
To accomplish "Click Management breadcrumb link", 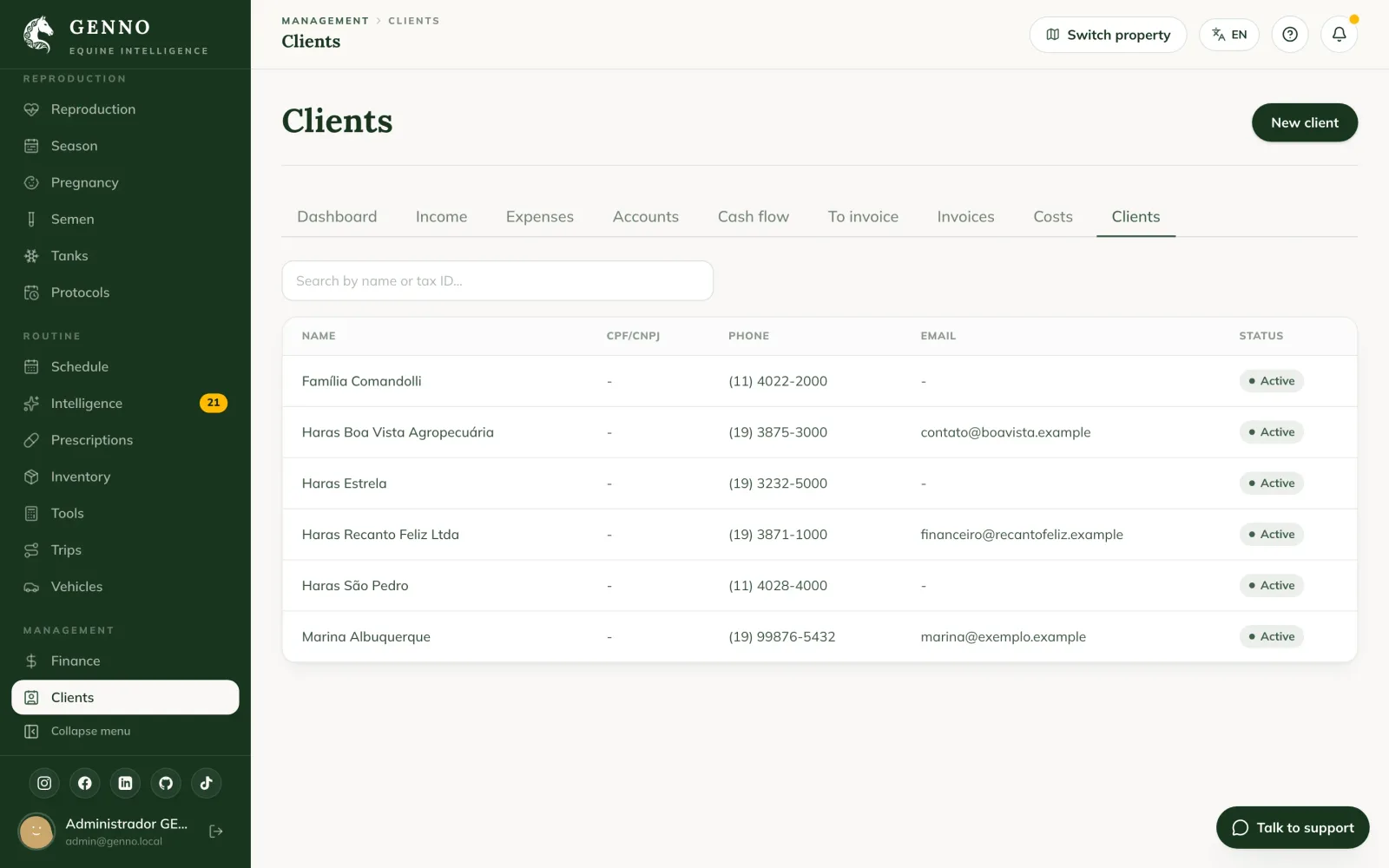I will coord(325,21).
